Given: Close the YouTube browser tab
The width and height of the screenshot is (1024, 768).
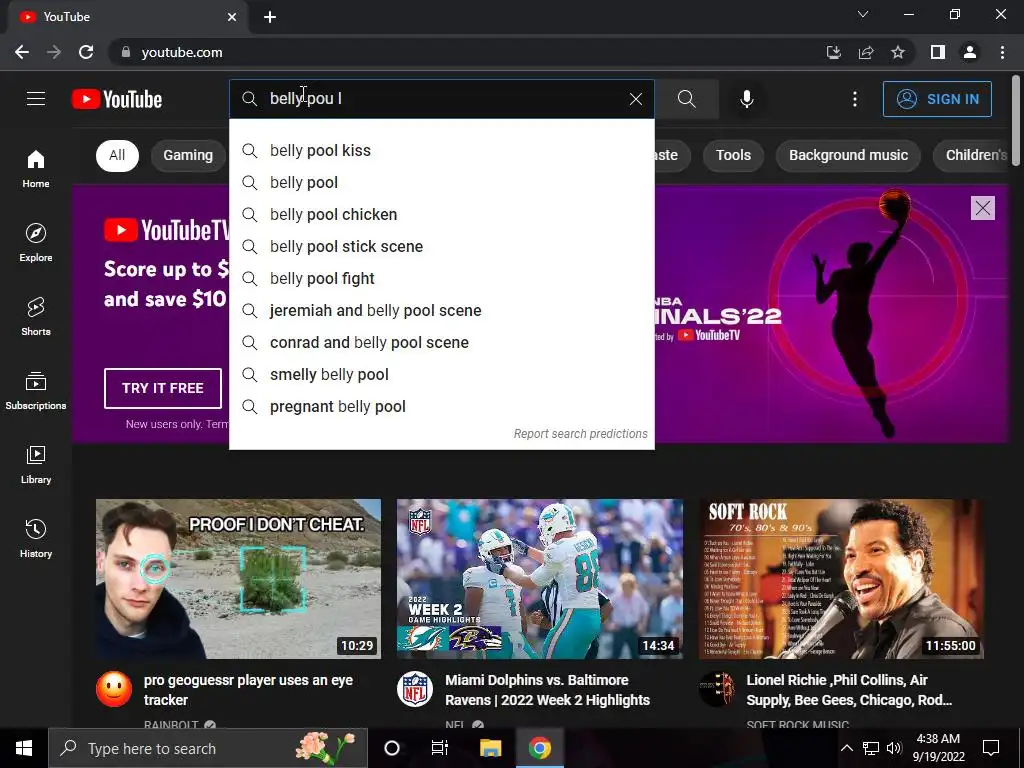Looking at the screenshot, I should [x=232, y=17].
